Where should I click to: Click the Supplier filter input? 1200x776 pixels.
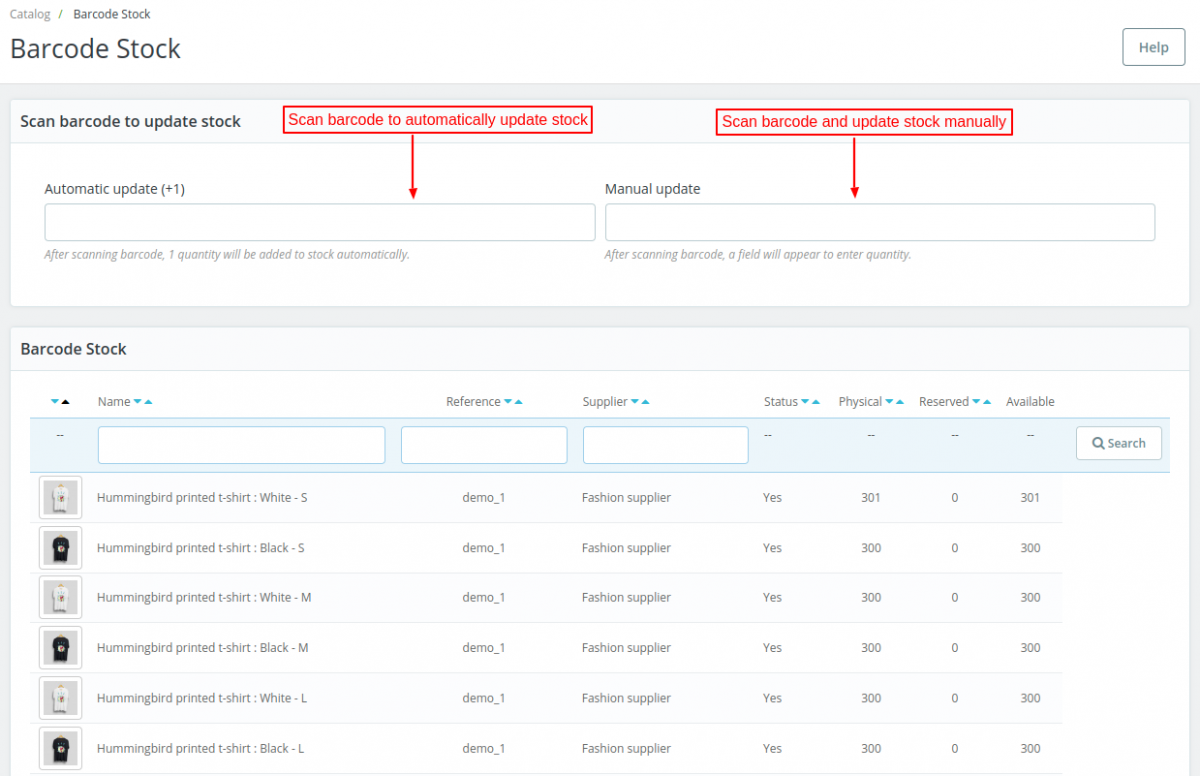665,445
